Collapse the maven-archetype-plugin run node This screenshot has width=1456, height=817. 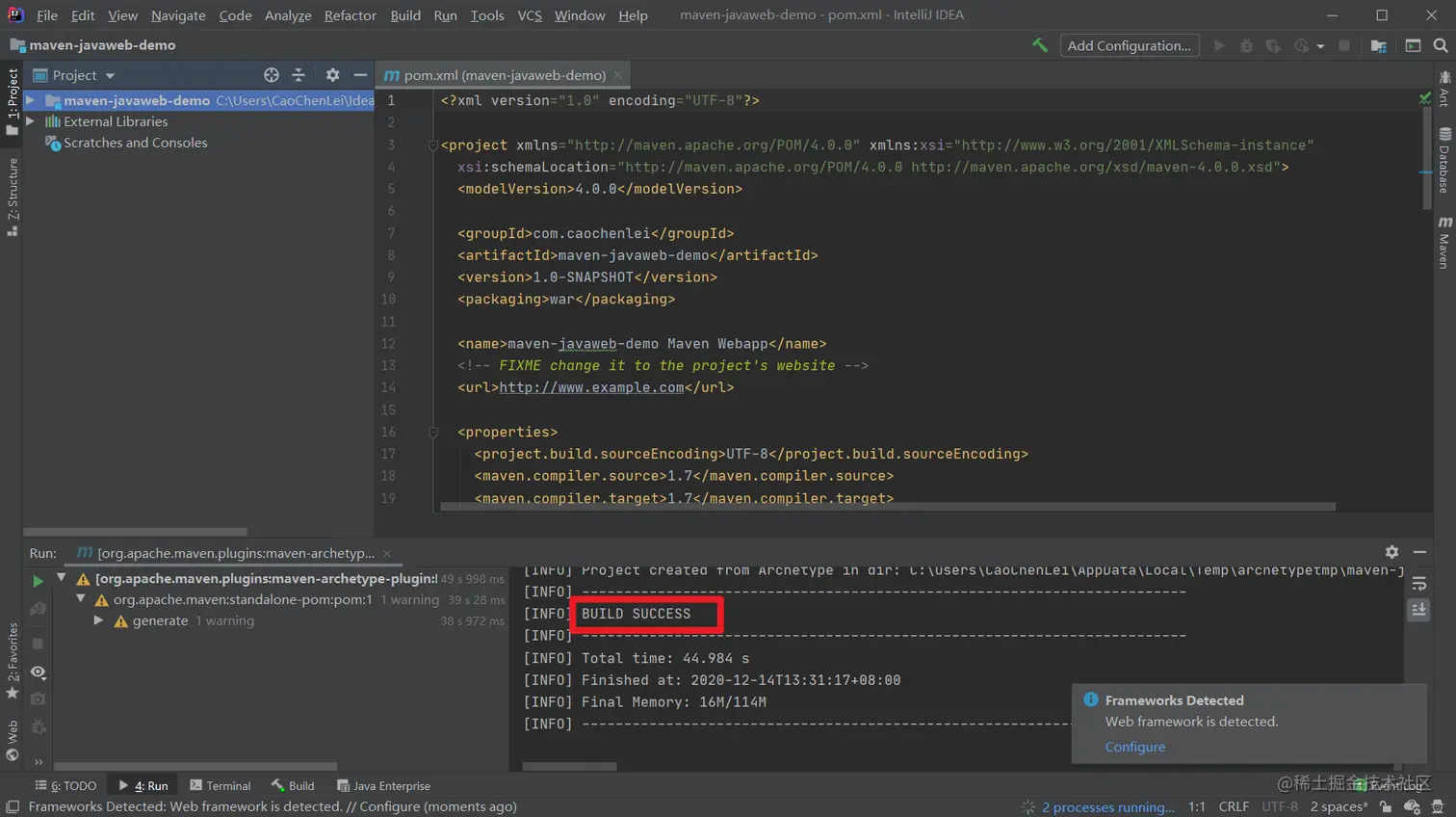[62, 578]
